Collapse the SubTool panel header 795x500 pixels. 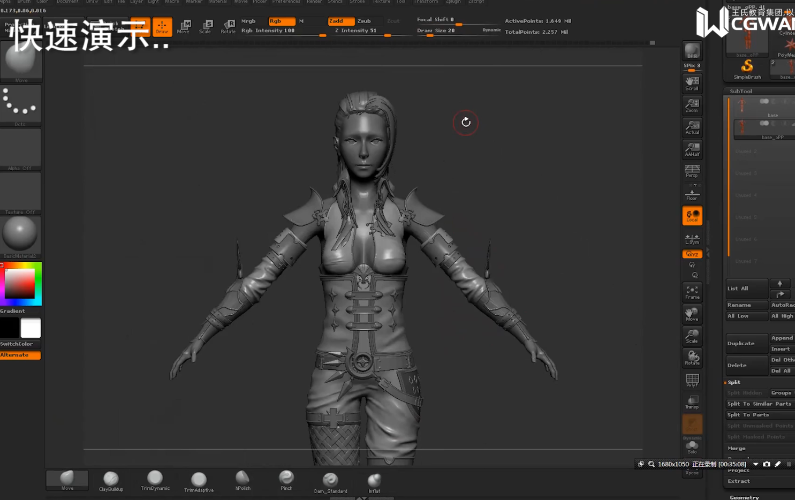pos(741,91)
